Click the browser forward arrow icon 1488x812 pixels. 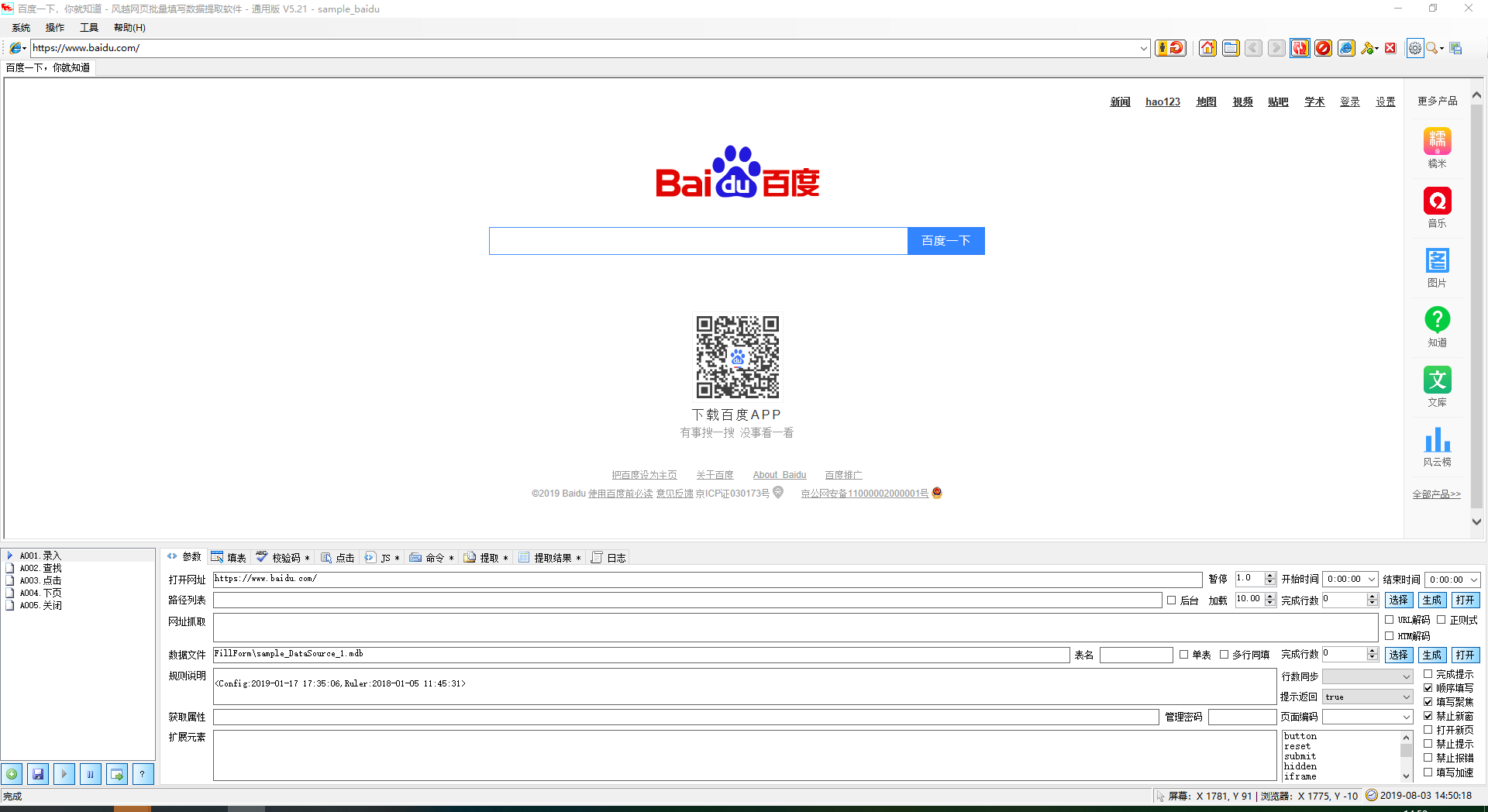point(1276,48)
